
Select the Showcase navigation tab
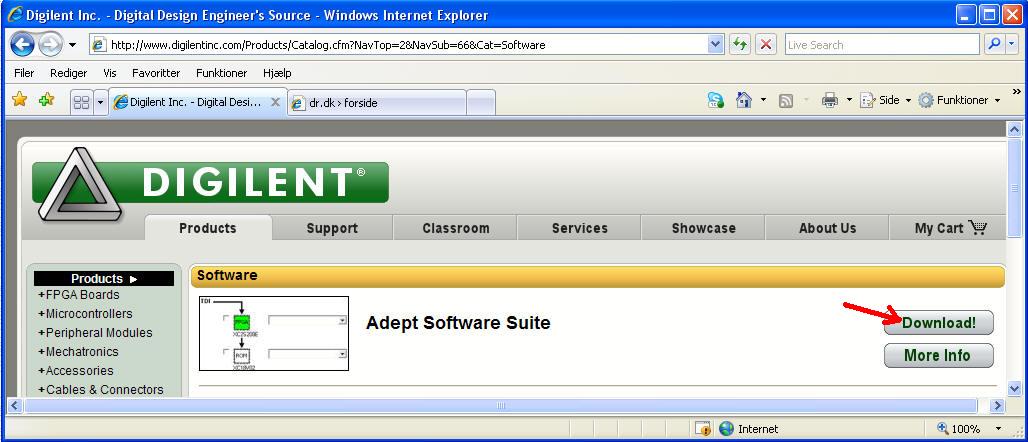703,228
